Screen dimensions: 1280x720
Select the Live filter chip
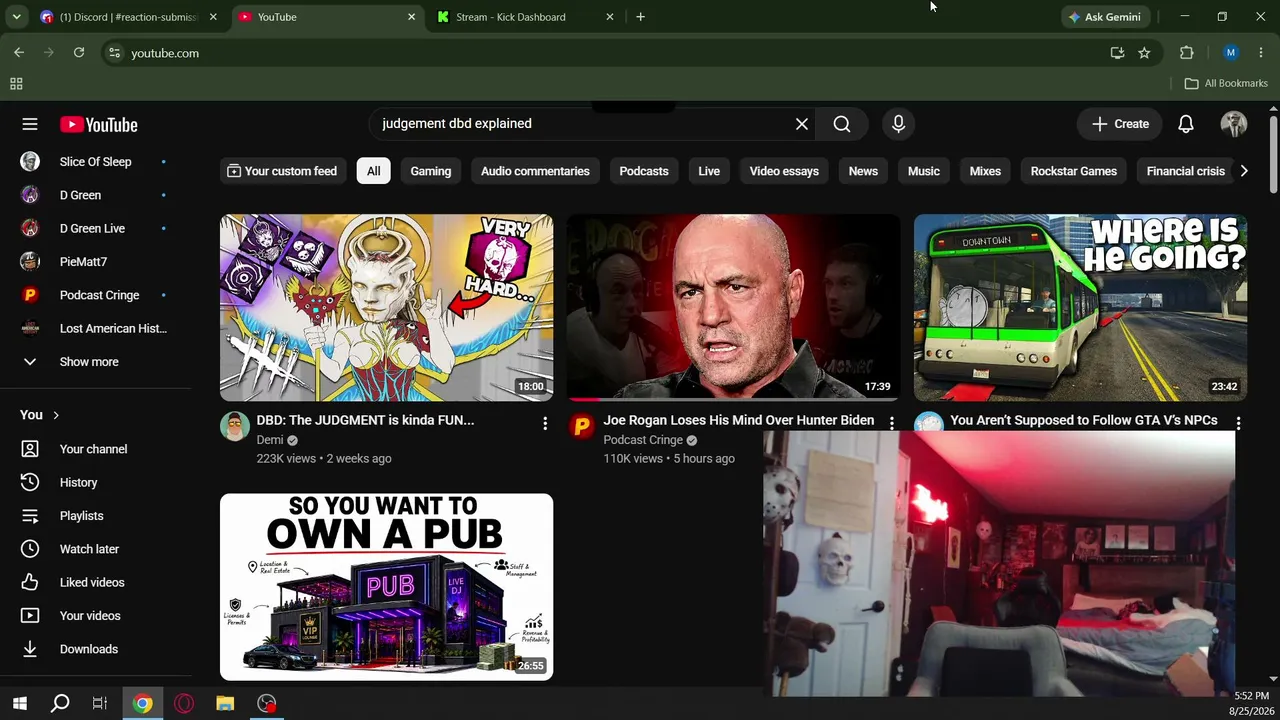pos(709,171)
